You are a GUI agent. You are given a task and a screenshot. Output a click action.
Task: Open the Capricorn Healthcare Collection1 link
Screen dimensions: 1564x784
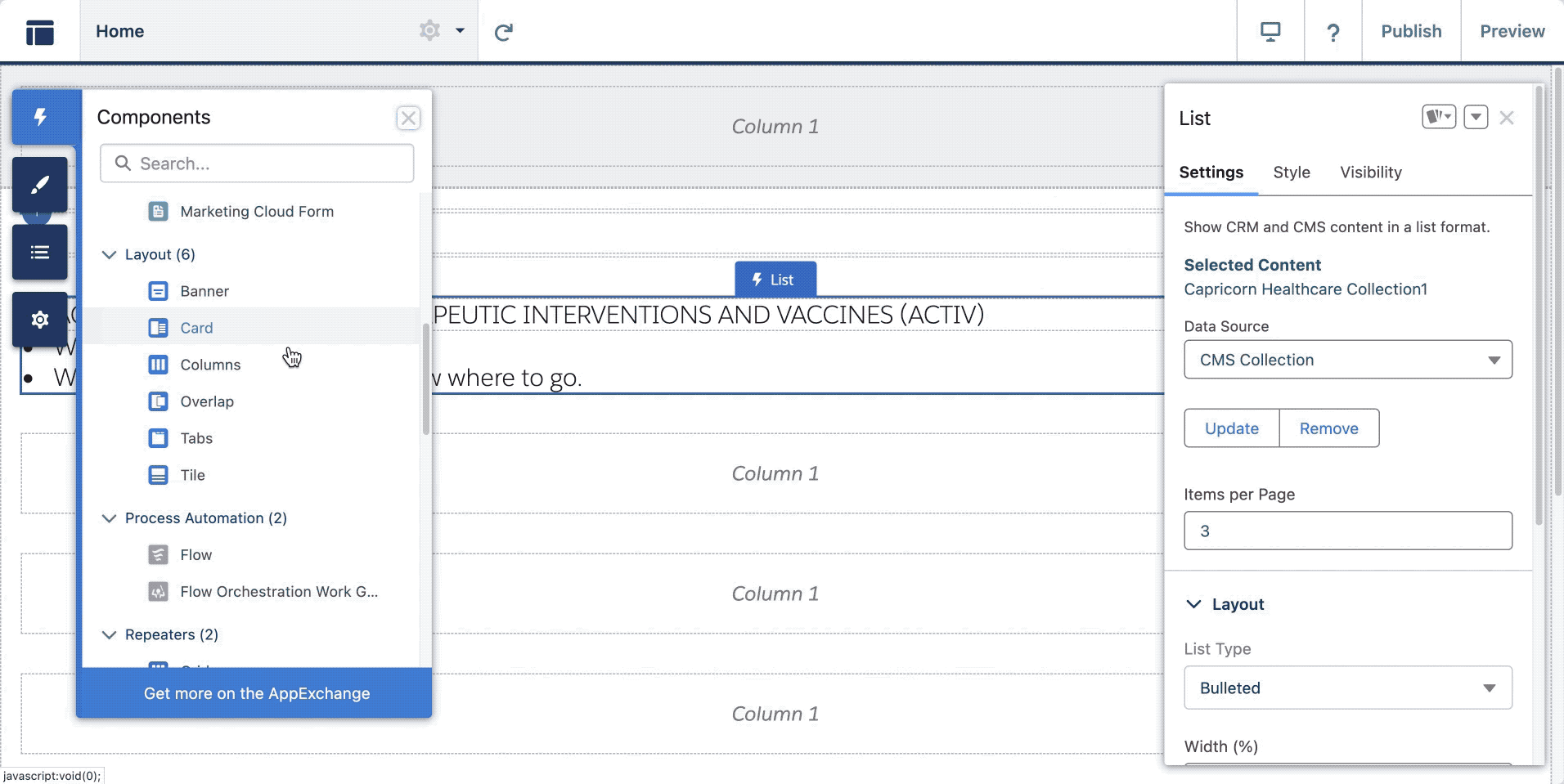coord(1306,289)
